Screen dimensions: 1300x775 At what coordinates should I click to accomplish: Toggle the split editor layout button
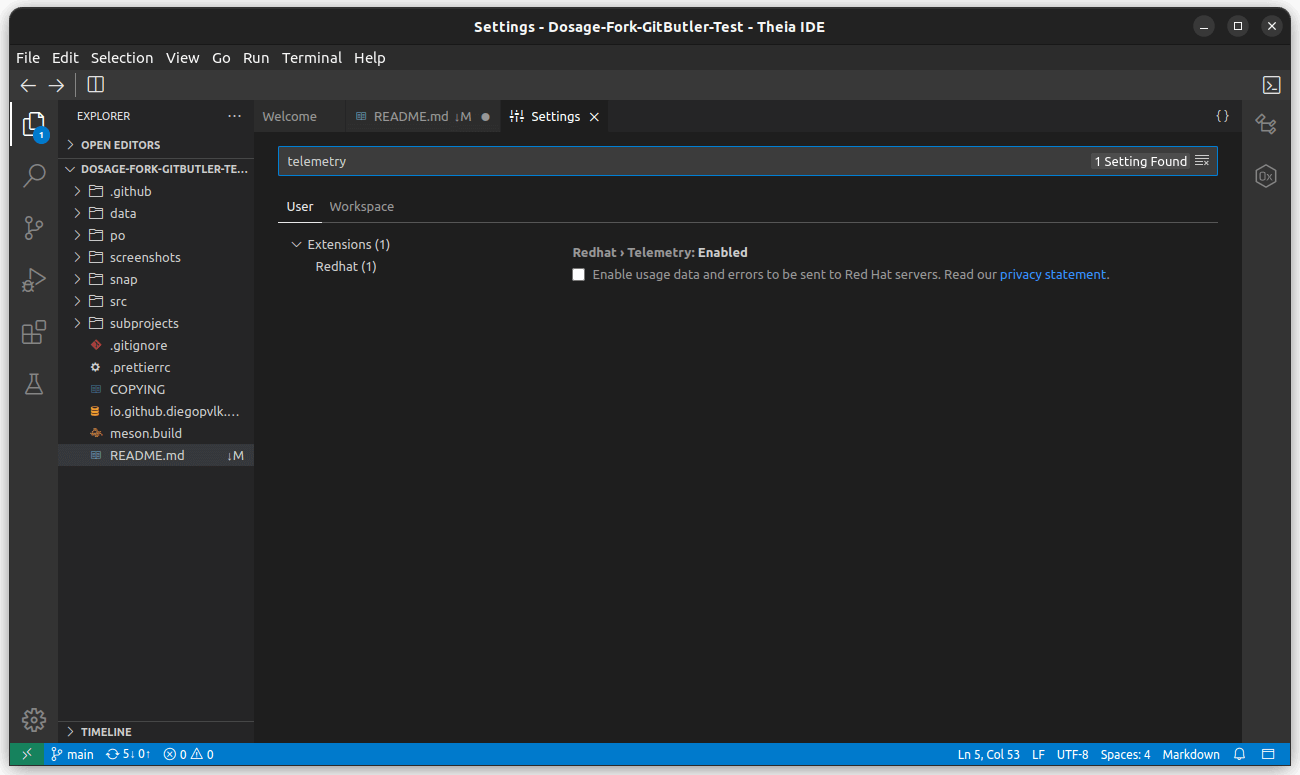(x=95, y=84)
